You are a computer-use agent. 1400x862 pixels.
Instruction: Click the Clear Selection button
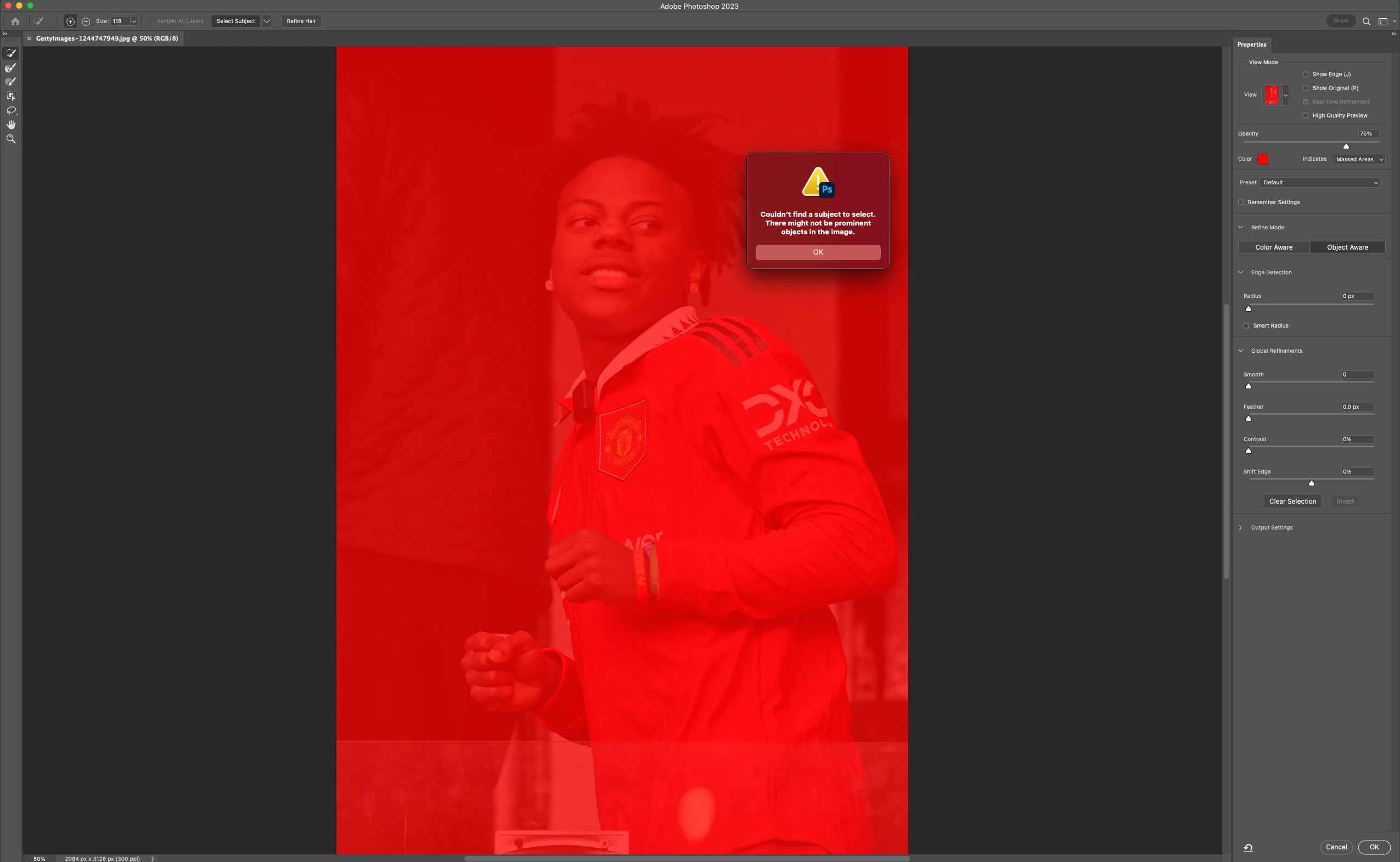pos(1292,501)
